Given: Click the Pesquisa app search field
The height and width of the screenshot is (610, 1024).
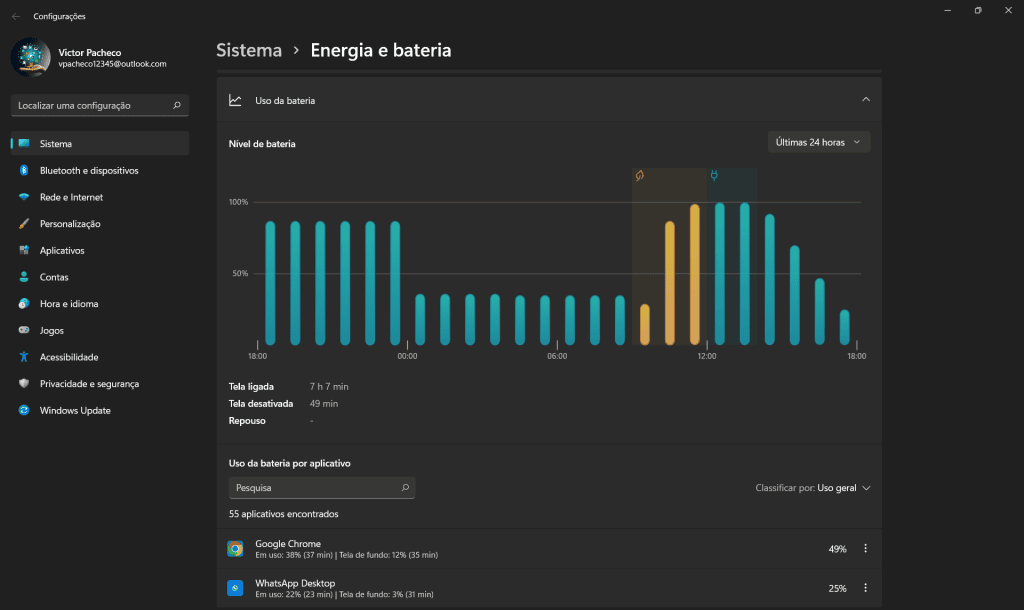Looking at the screenshot, I should [x=314, y=488].
